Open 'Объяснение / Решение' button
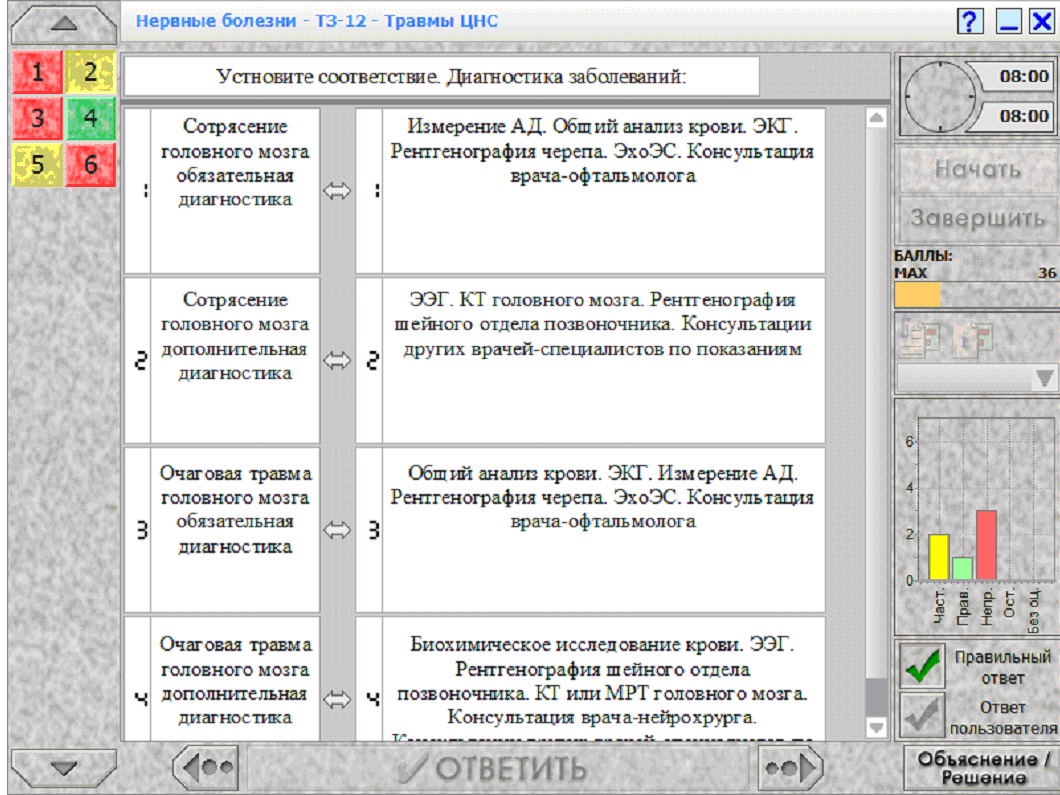1060x795 pixels. pos(984,768)
